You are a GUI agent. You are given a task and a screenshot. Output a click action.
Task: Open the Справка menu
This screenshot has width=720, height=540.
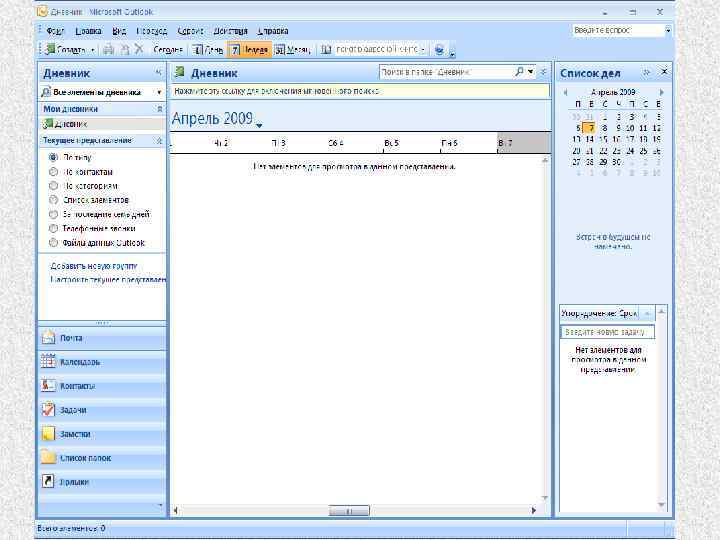(273, 31)
